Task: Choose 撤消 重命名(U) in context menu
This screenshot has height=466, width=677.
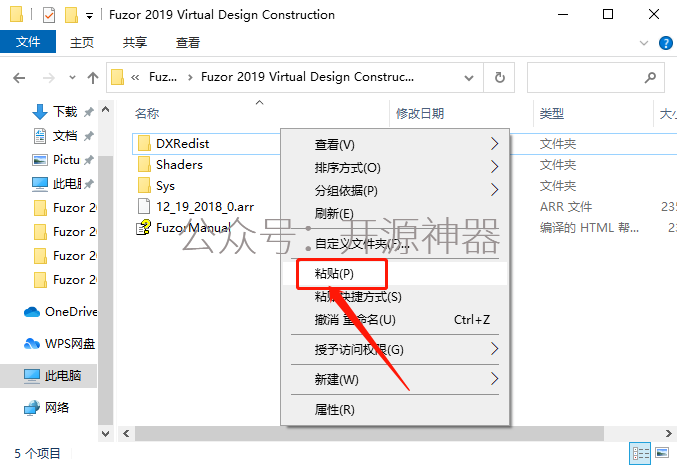Action: [395, 320]
